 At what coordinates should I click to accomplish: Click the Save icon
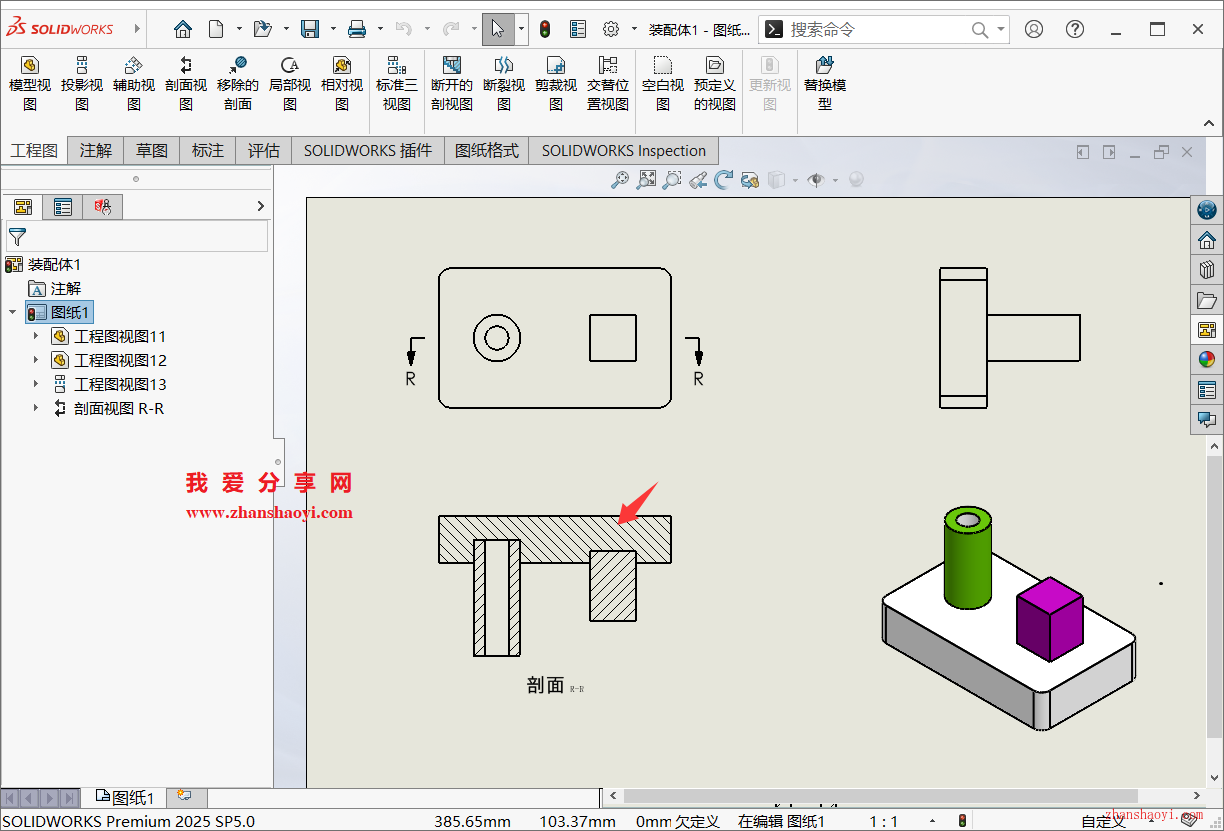[310, 29]
